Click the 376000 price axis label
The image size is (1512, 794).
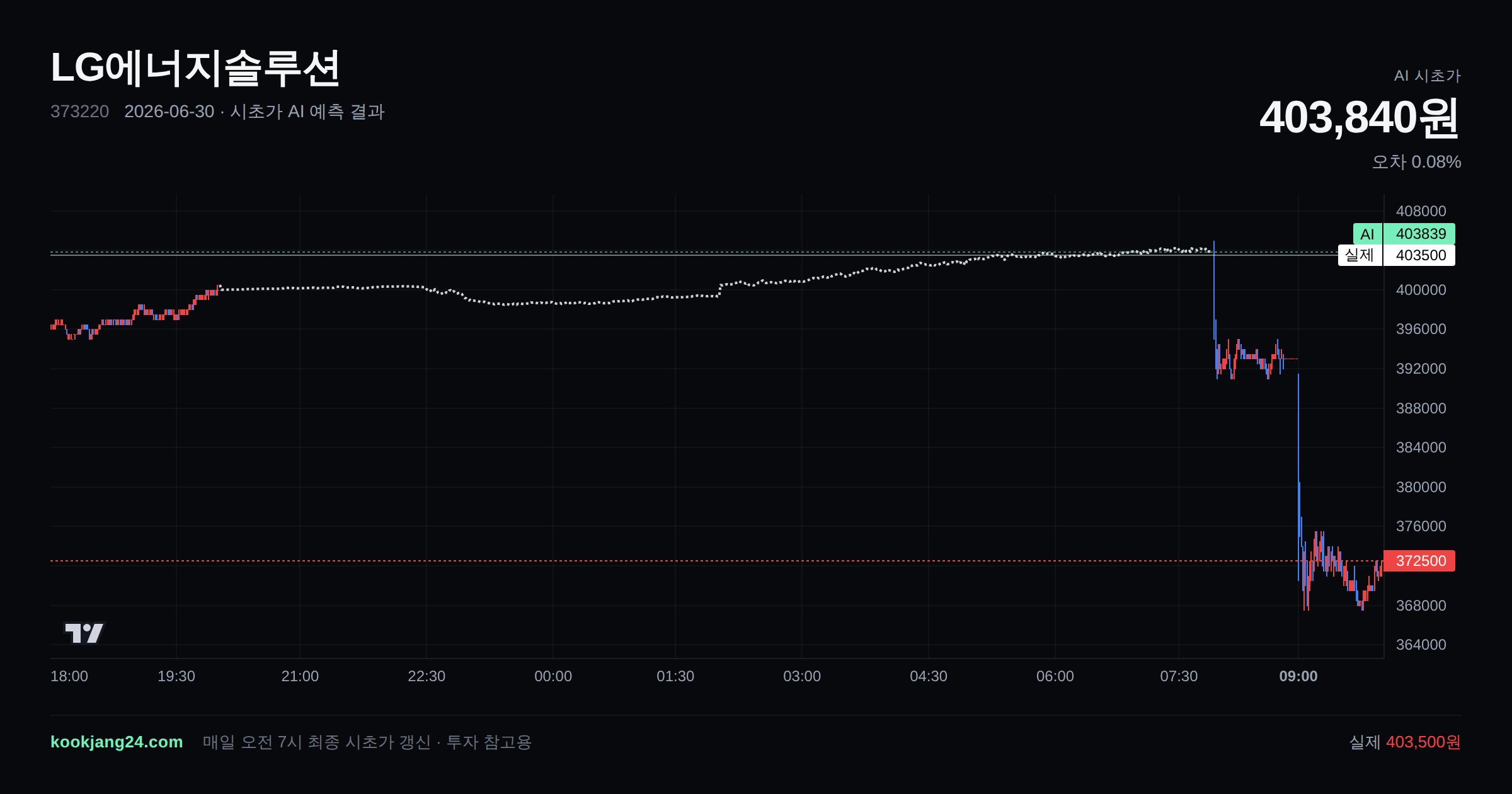1421,526
